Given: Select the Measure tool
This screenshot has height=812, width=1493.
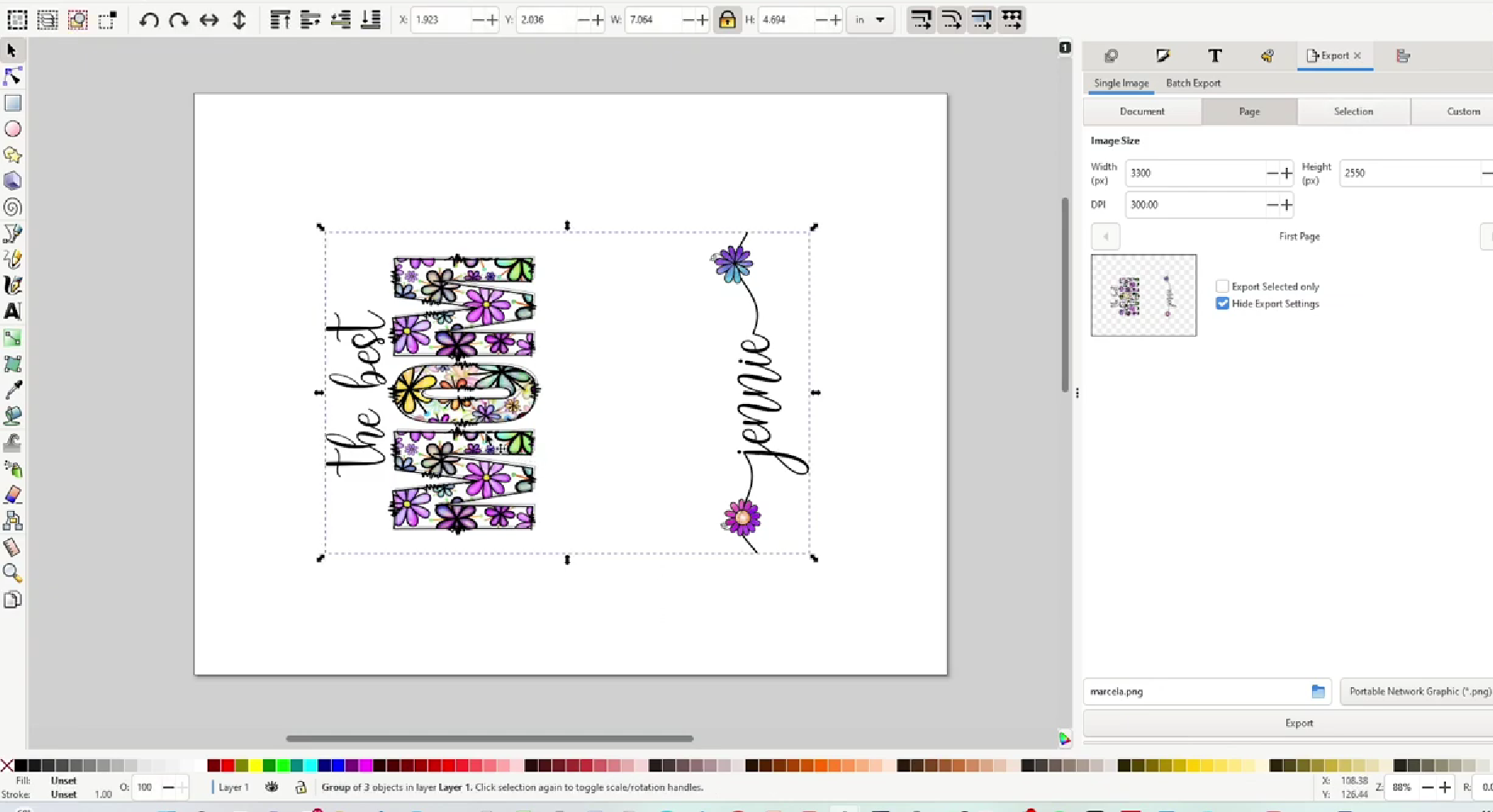Looking at the screenshot, I should 13,548.
